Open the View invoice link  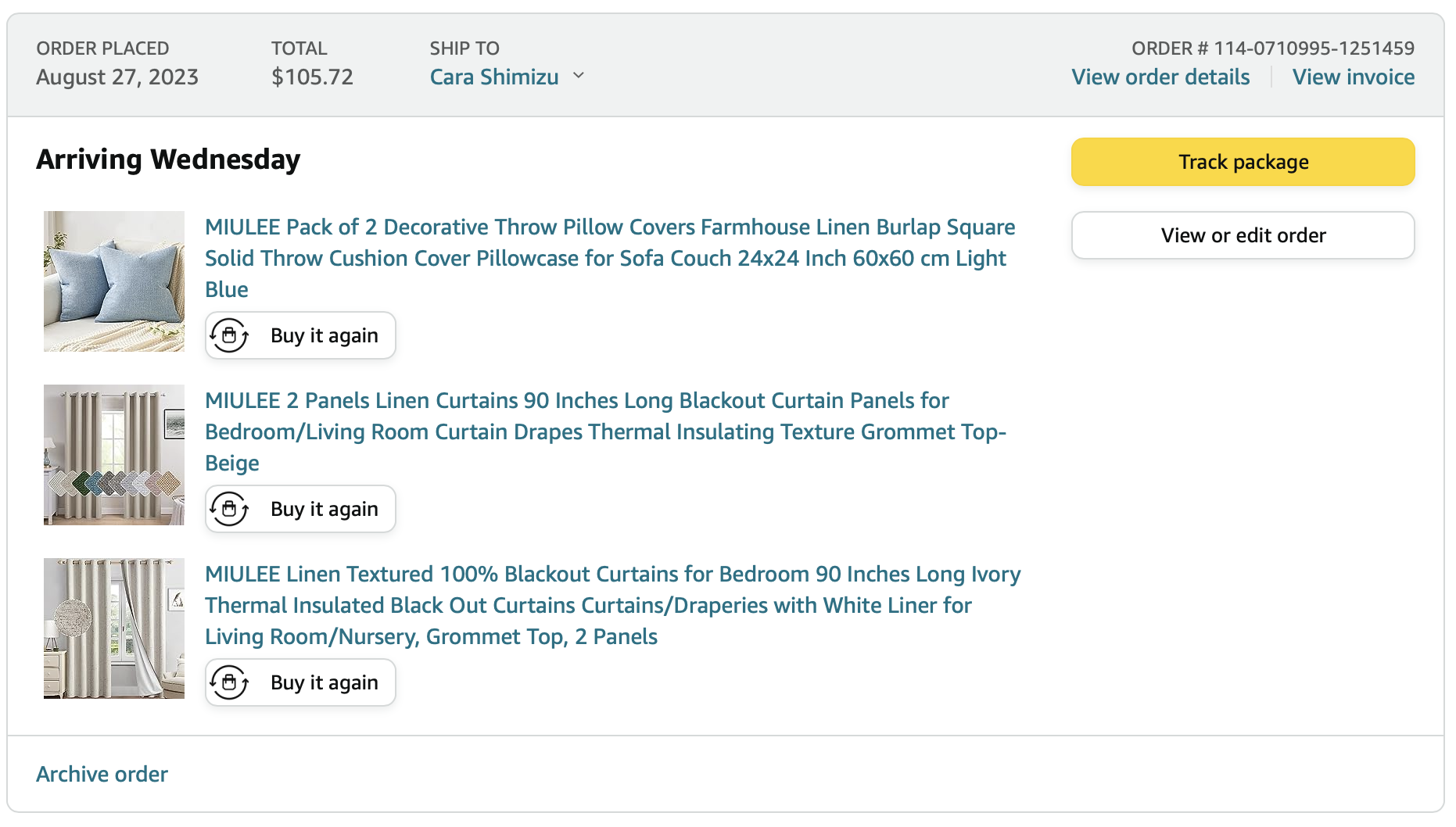tap(1353, 77)
